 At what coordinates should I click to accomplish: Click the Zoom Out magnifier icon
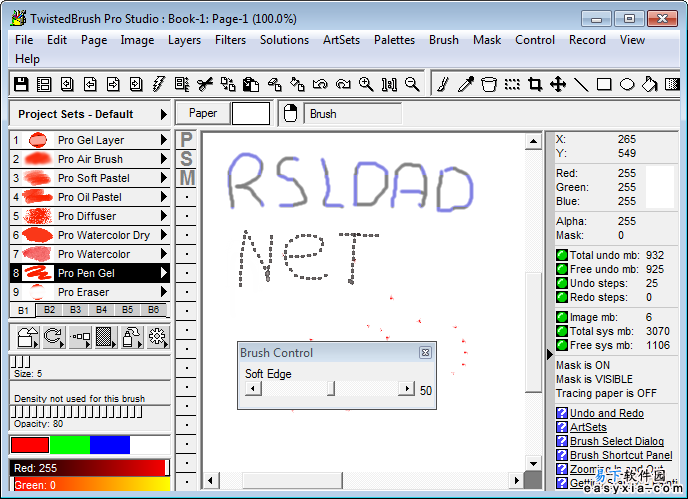coord(412,84)
